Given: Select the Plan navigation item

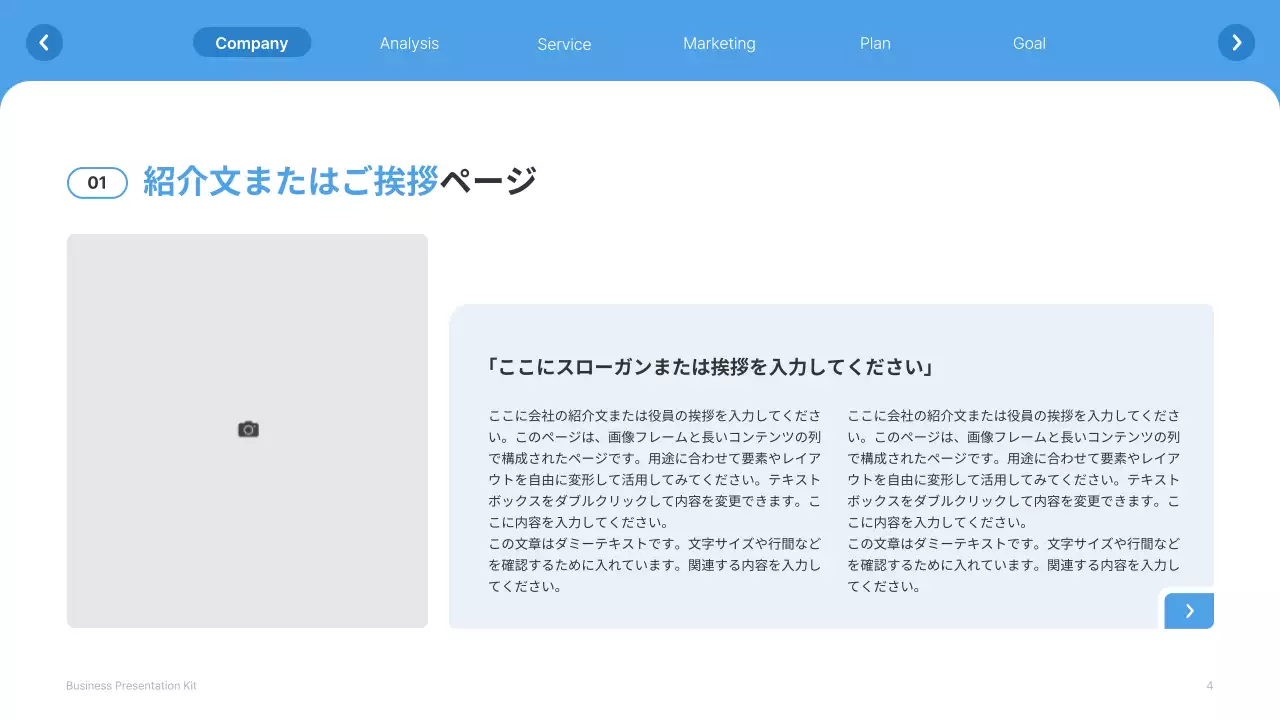Looking at the screenshot, I should (x=875, y=43).
